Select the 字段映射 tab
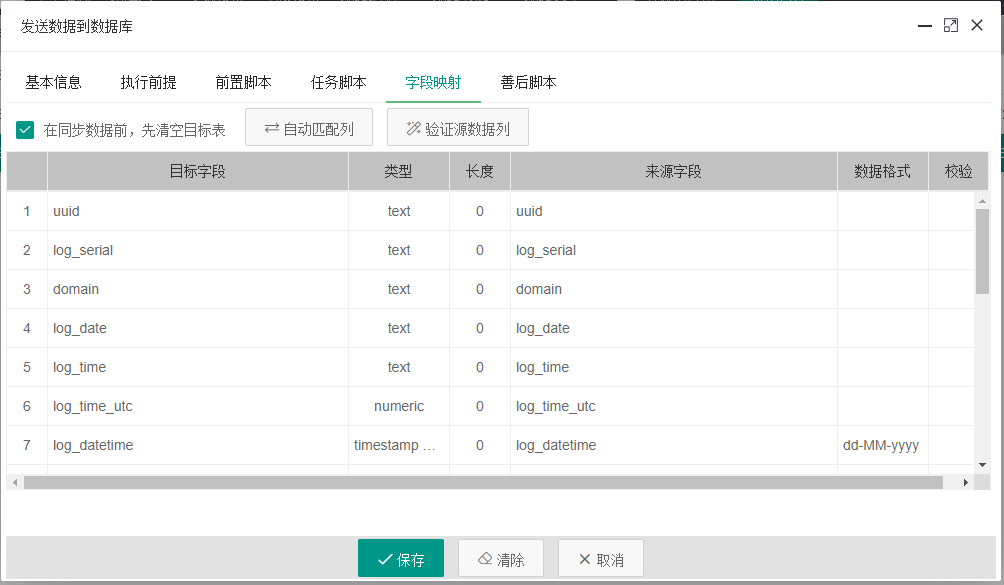The height and width of the screenshot is (585, 1004). [x=433, y=82]
